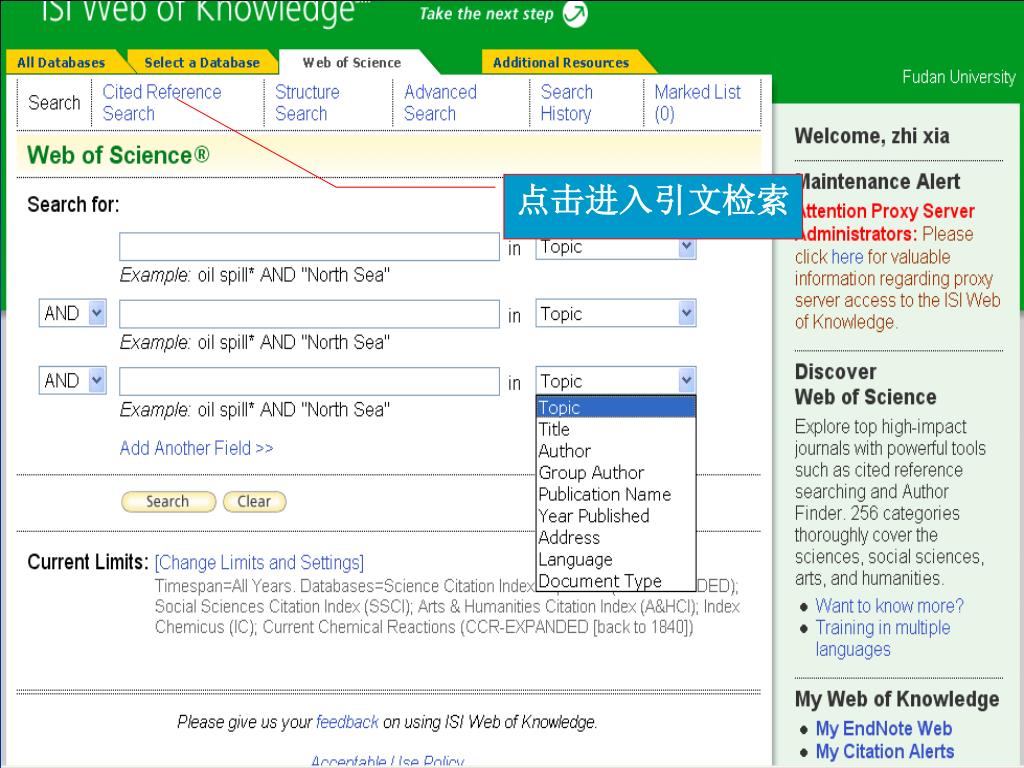Click 'Welcome, zhi xia' text
This screenshot has height=768, width=1024.
coord(872,136)
